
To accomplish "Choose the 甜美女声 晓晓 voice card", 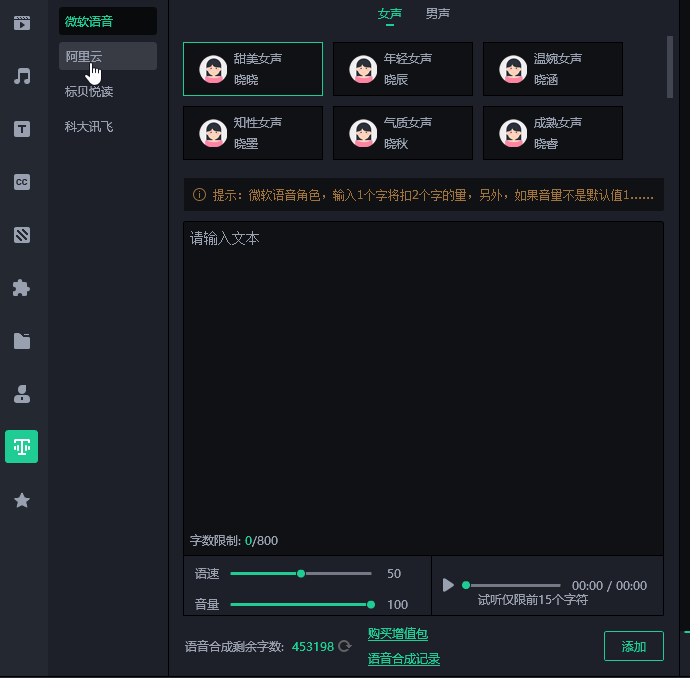I will pos(253,69).
